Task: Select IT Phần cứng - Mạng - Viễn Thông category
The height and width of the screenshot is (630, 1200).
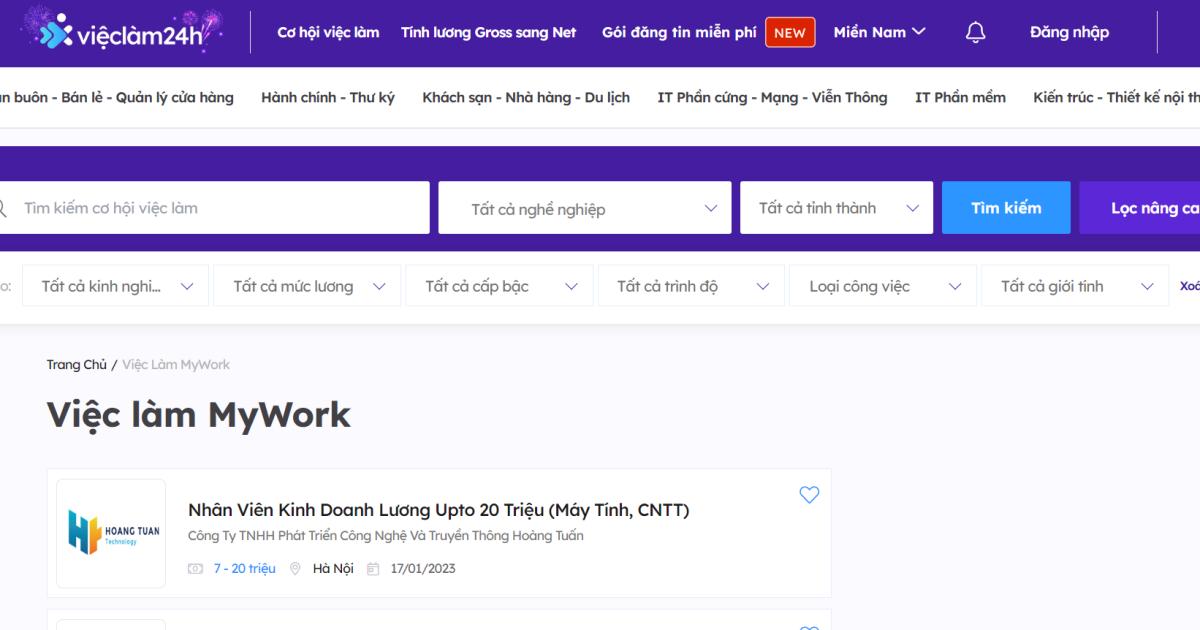Action: click(x=772, y=97)
